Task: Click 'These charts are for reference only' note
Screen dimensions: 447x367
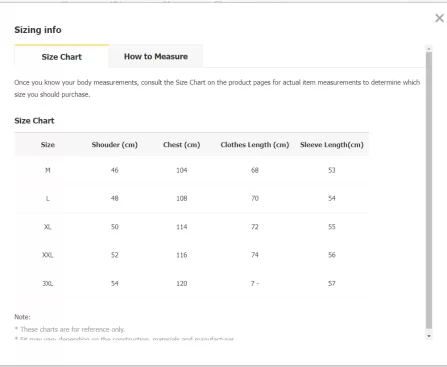Action: point(70,329)
